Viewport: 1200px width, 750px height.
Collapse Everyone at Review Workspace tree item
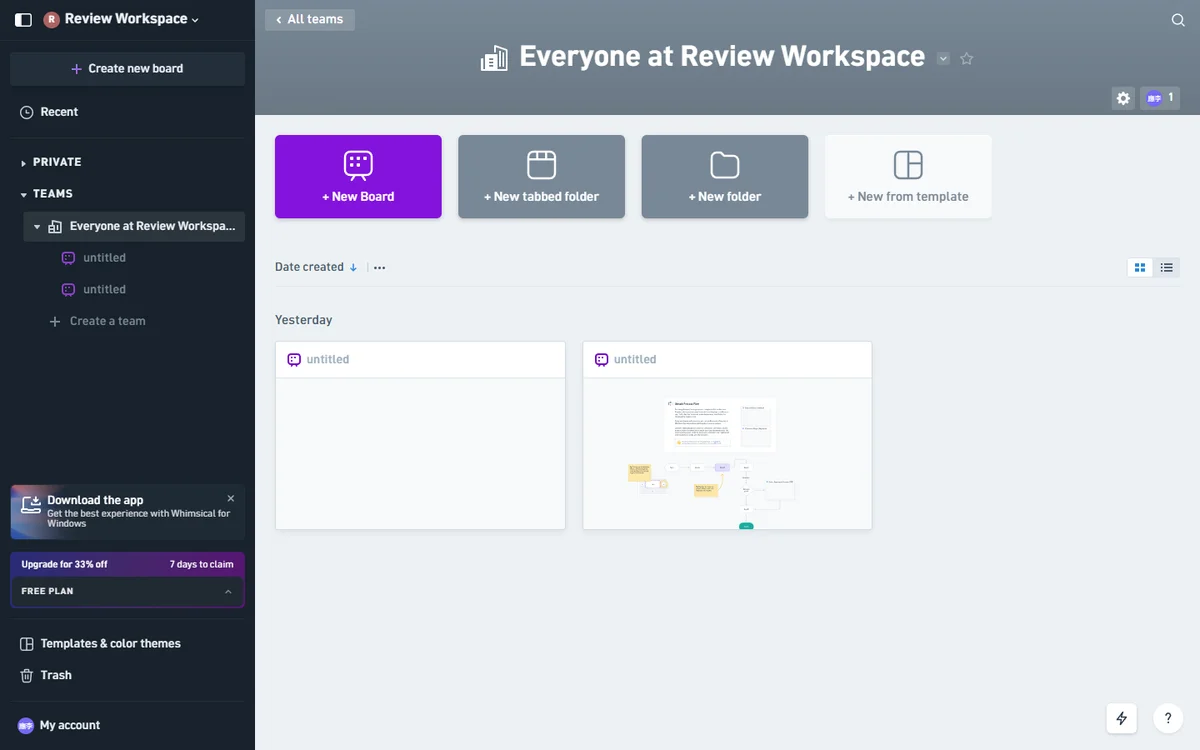click(37, 227)
